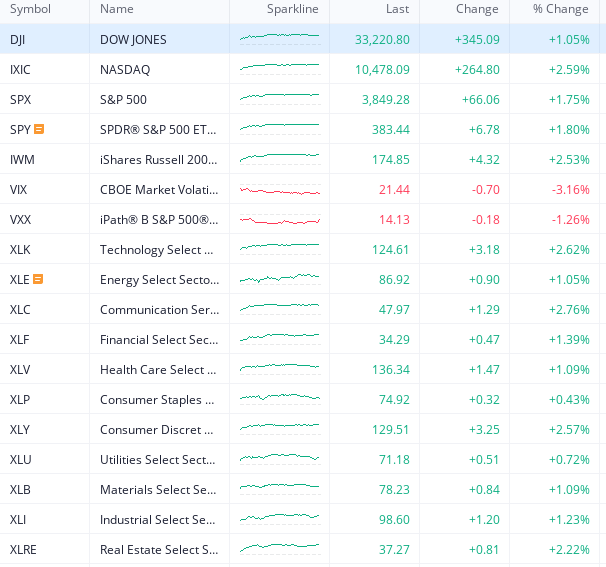Click the XLI symbol
The image size is (606, 567).
(18, 519)
